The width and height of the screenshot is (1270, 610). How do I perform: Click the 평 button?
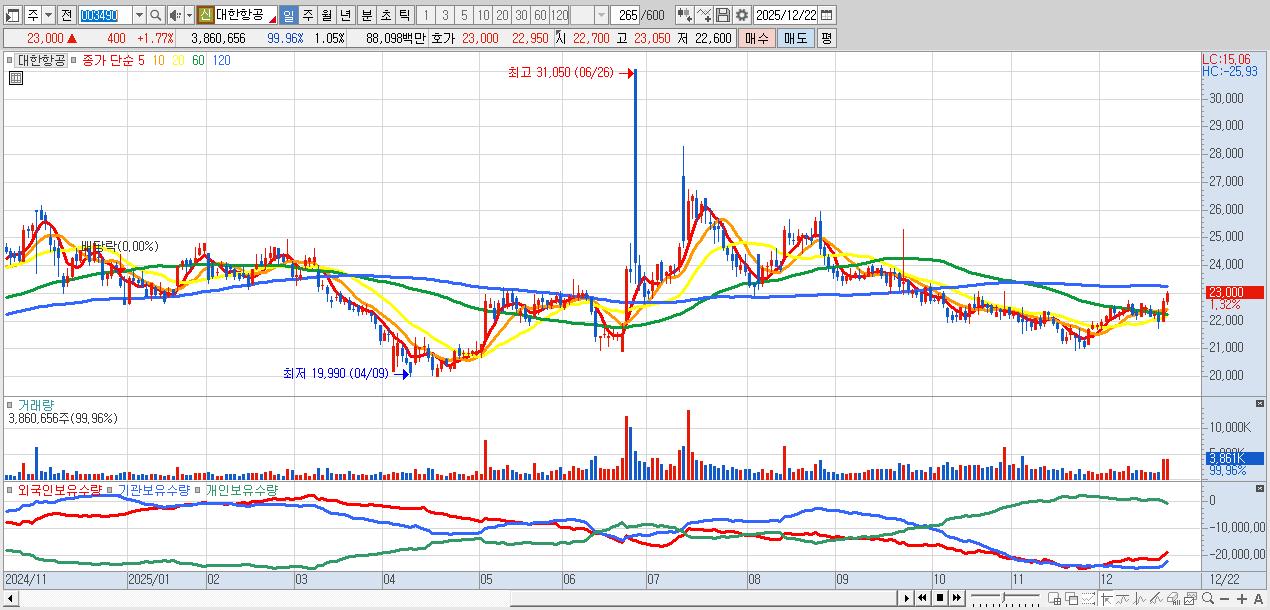(x=826, y=38)
